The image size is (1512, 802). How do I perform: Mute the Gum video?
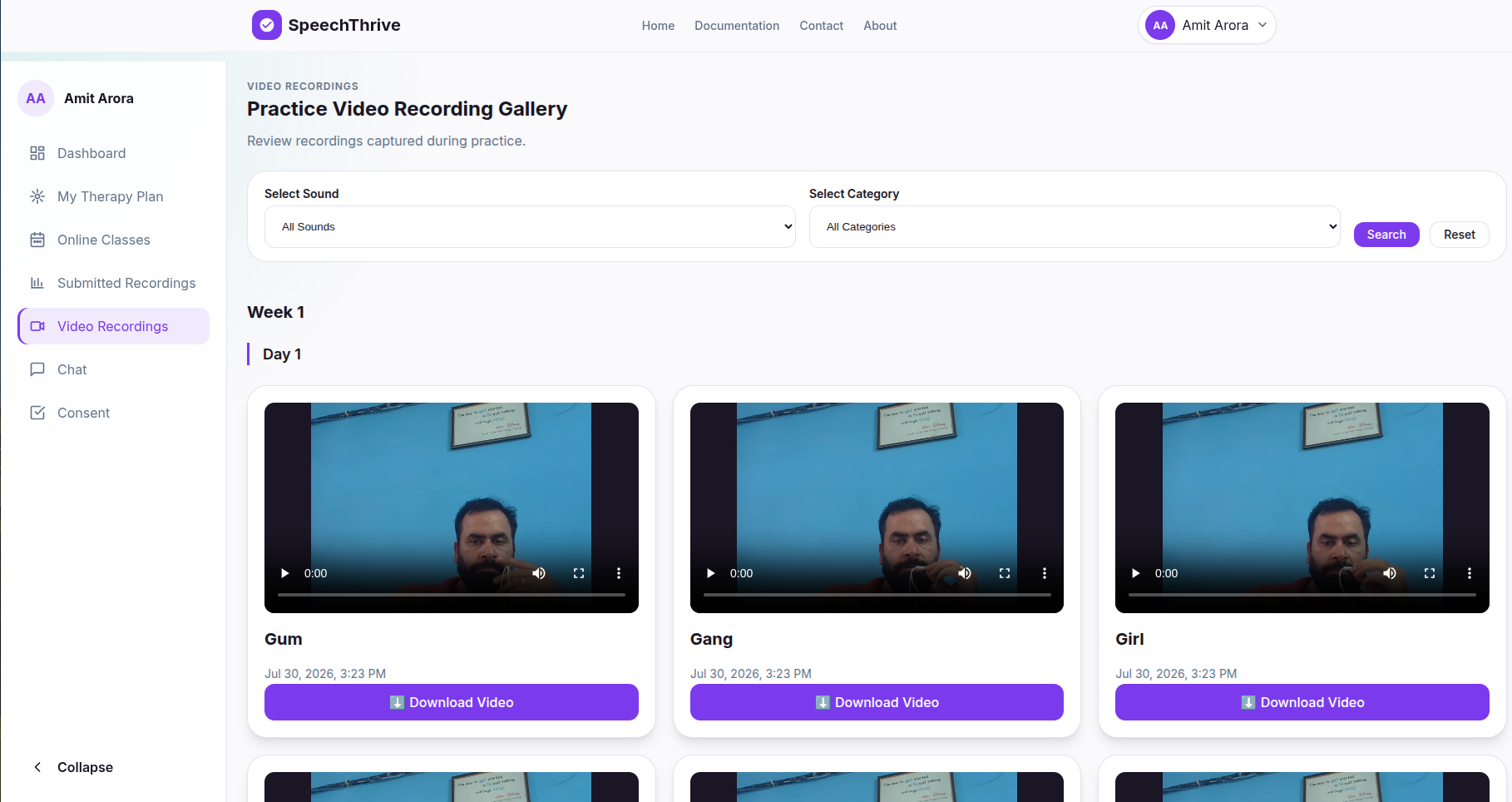[x=539, y=573]
